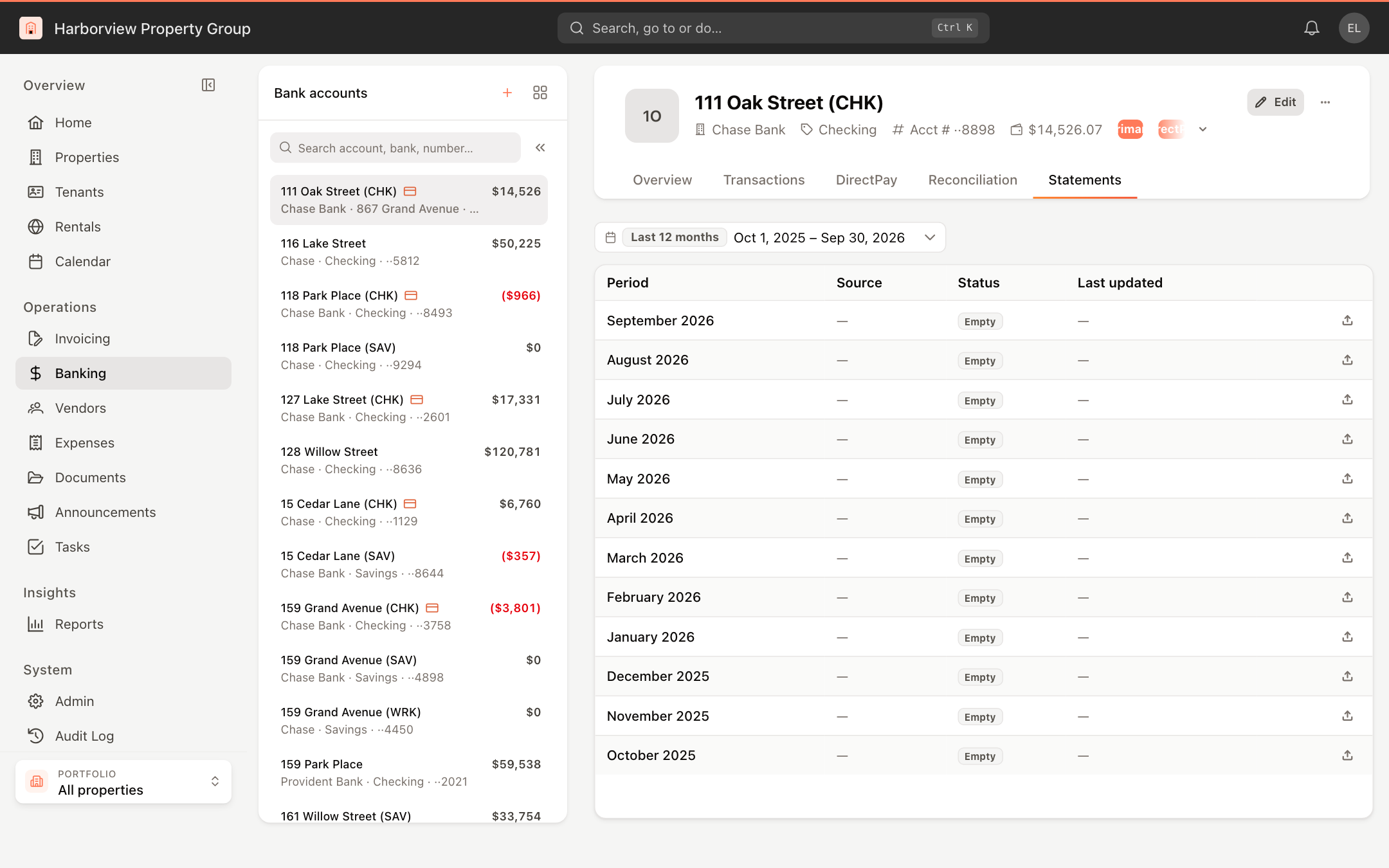1389x868 pixels.
Task: Focus the global search bar
Action: point(773,28)
